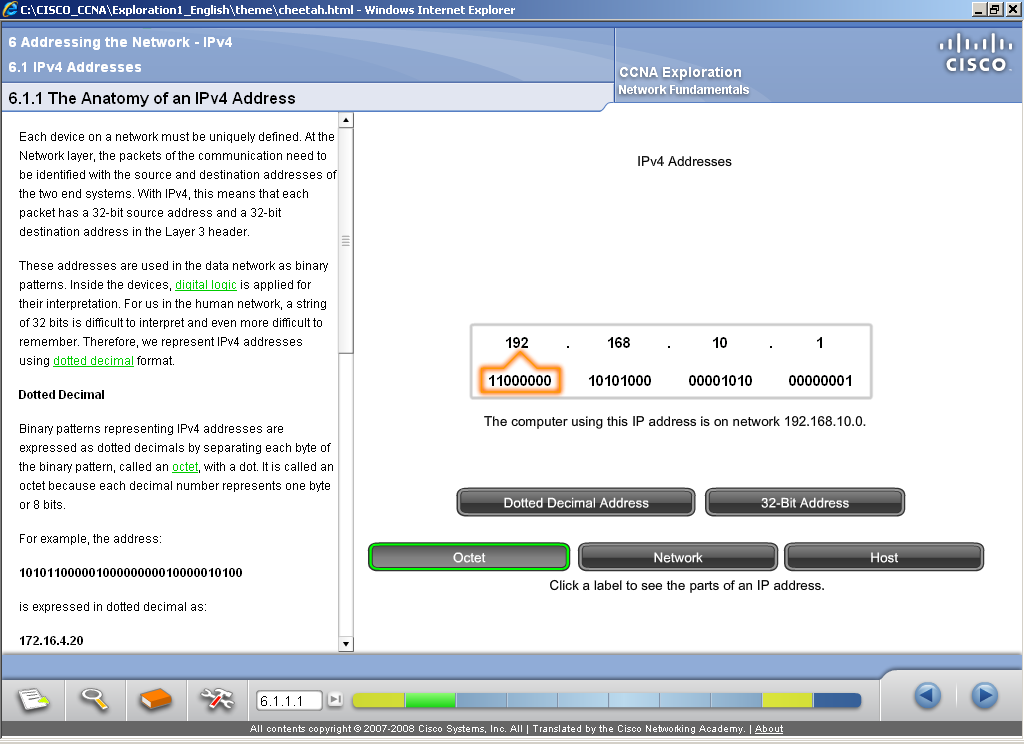Click the Cisco logo
This screenshot has width=1024, height=744.
[x=976, y=53]
